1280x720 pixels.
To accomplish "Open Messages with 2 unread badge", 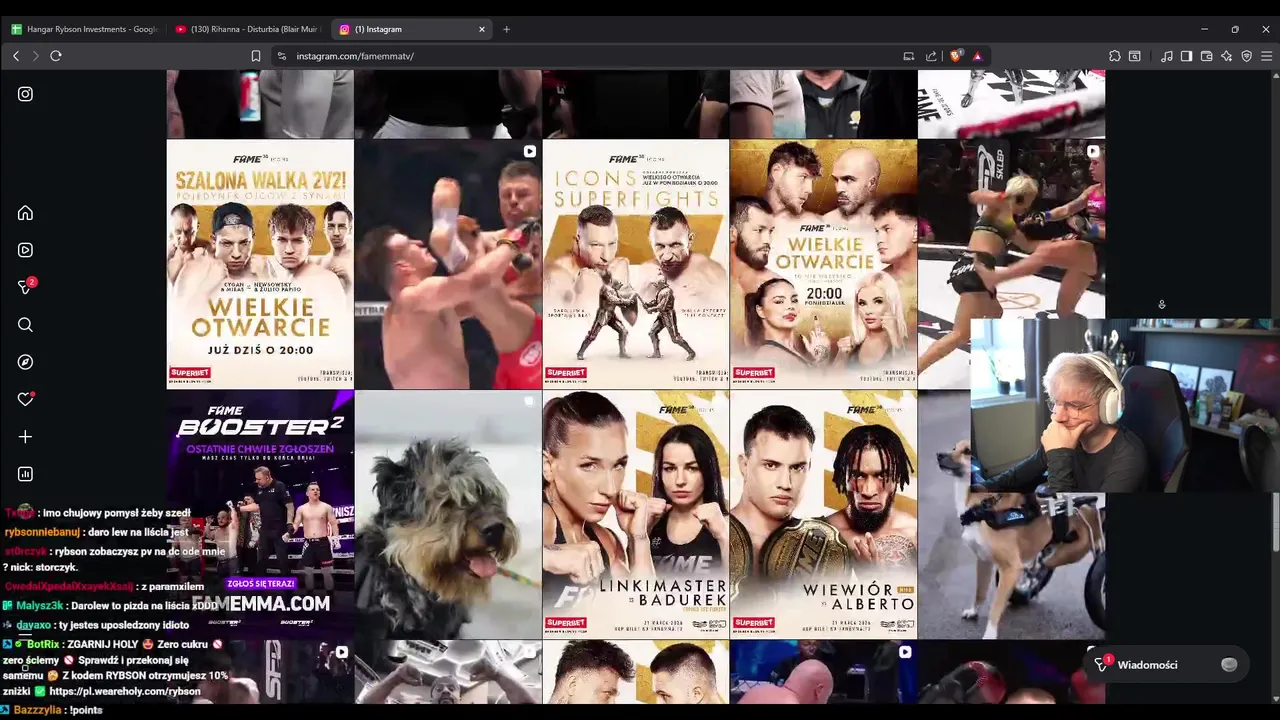I will coord(26,287).
